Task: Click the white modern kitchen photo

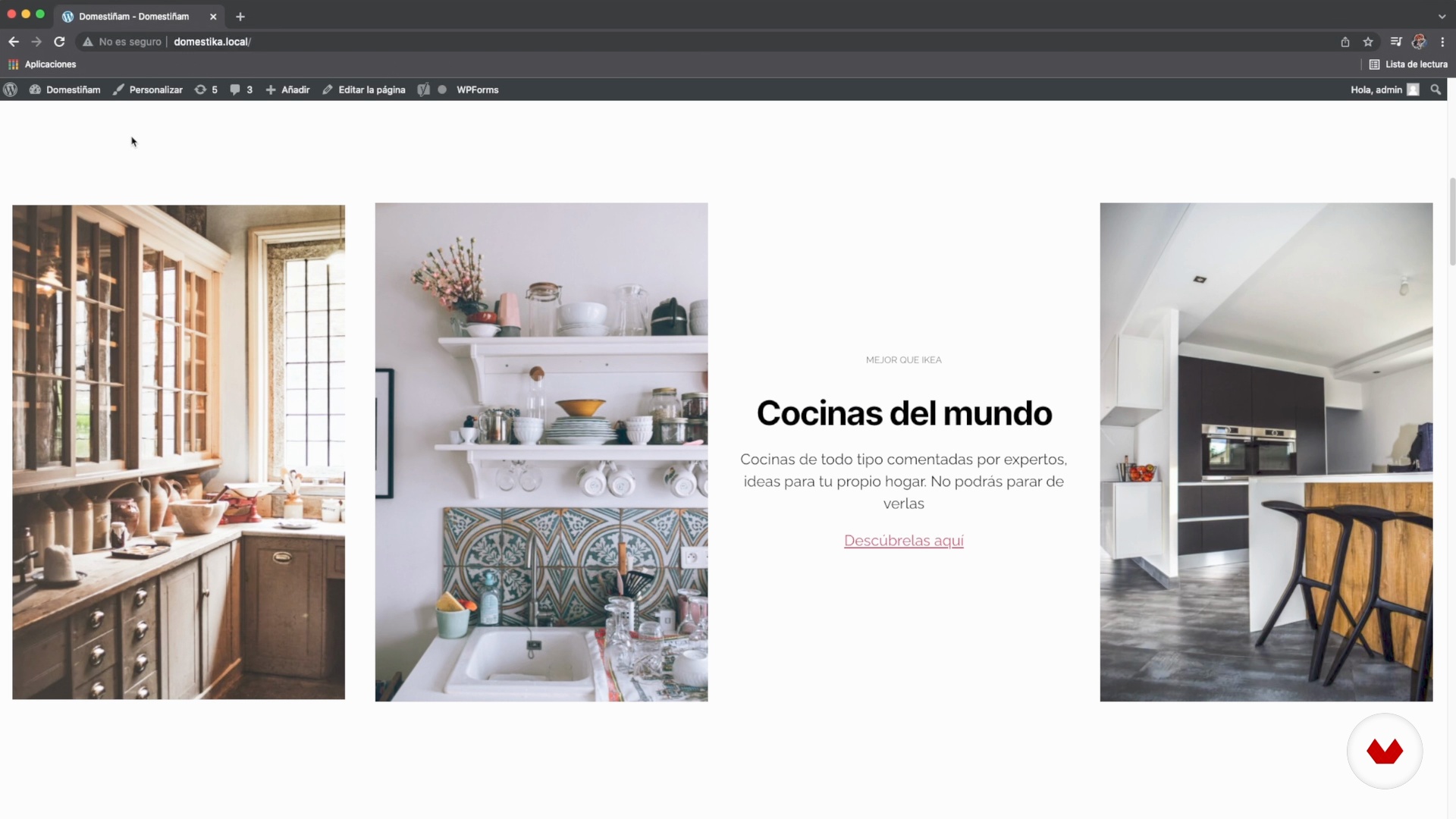Action: coord(1266,452)
